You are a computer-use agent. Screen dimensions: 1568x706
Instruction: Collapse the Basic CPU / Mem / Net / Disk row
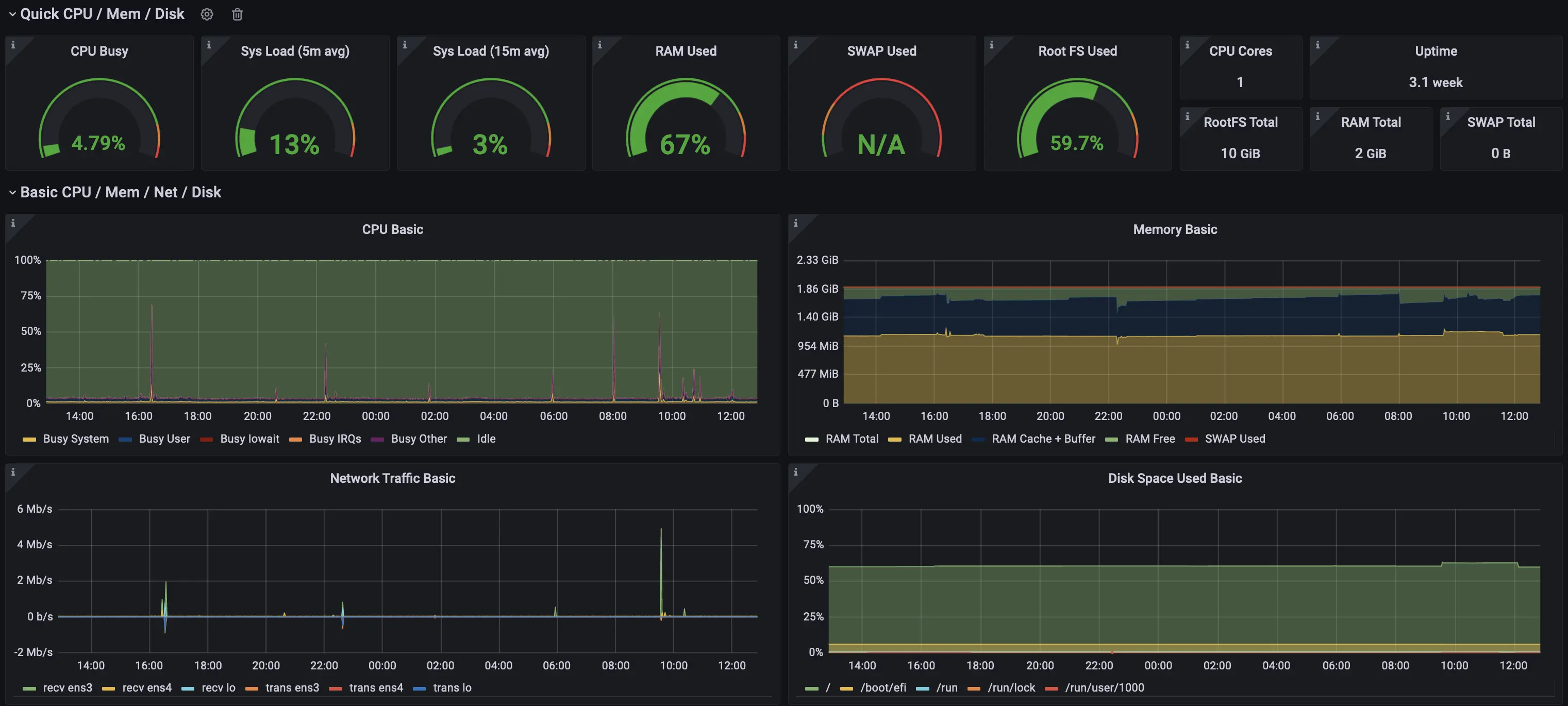point(12,192)
